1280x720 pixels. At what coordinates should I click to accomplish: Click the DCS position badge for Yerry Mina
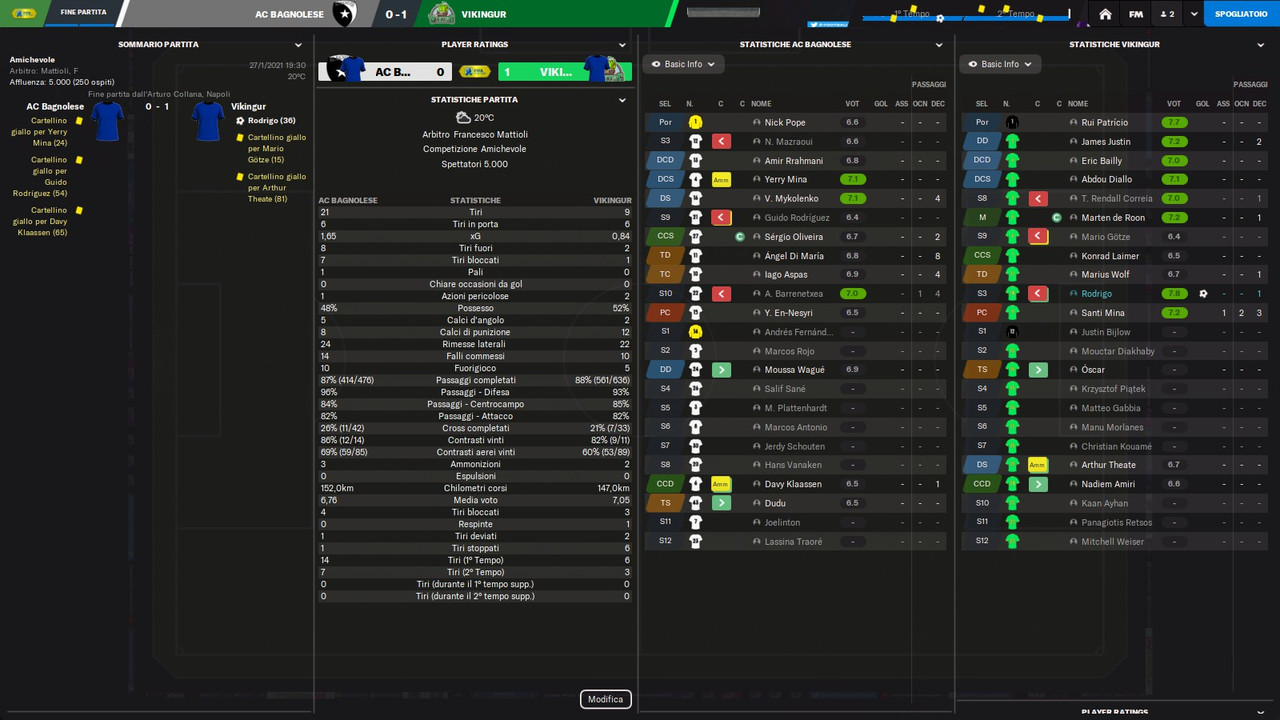point(665,180)
